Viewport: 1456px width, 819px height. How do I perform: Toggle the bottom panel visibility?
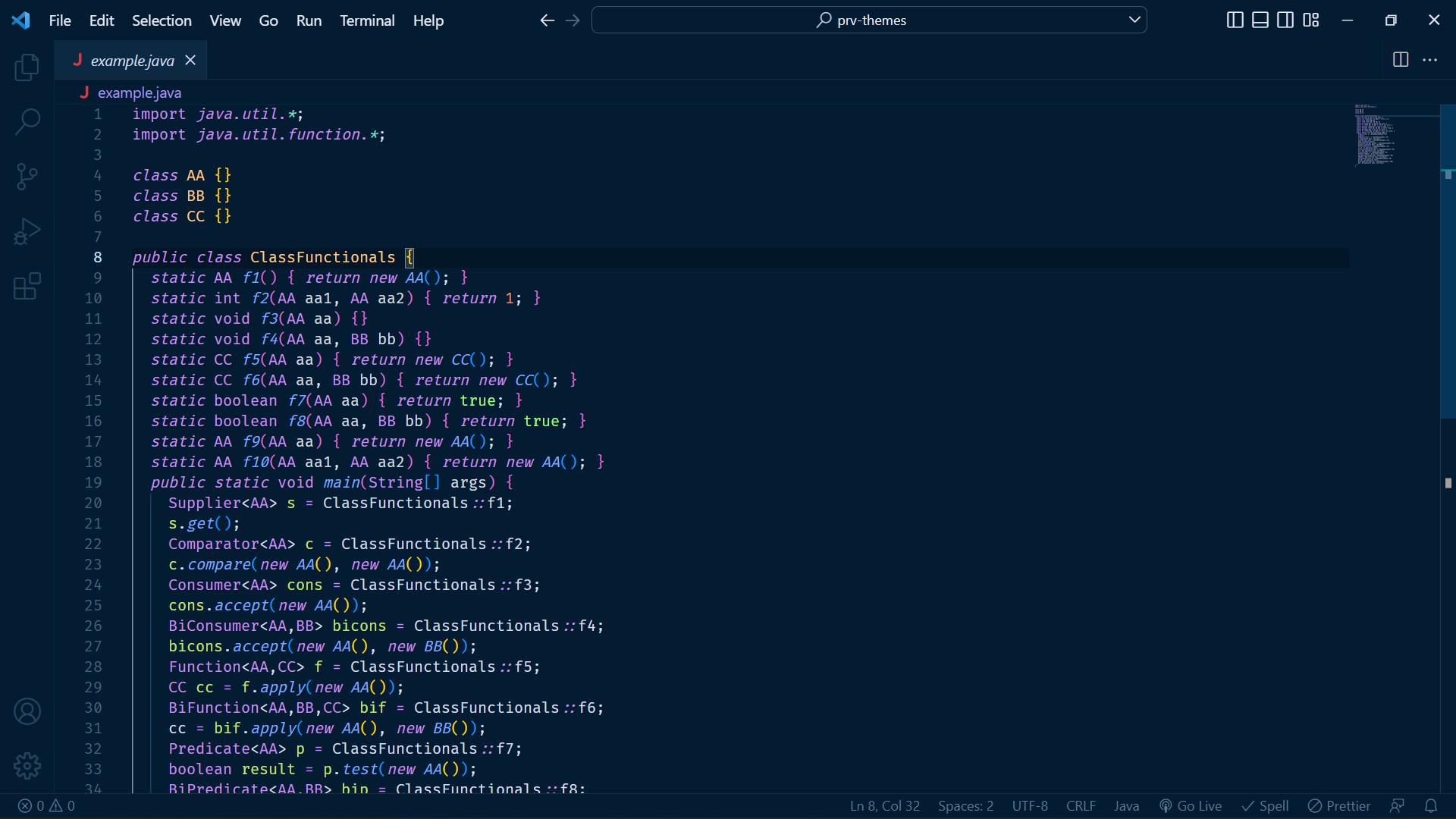click(x=1260, y=20)
